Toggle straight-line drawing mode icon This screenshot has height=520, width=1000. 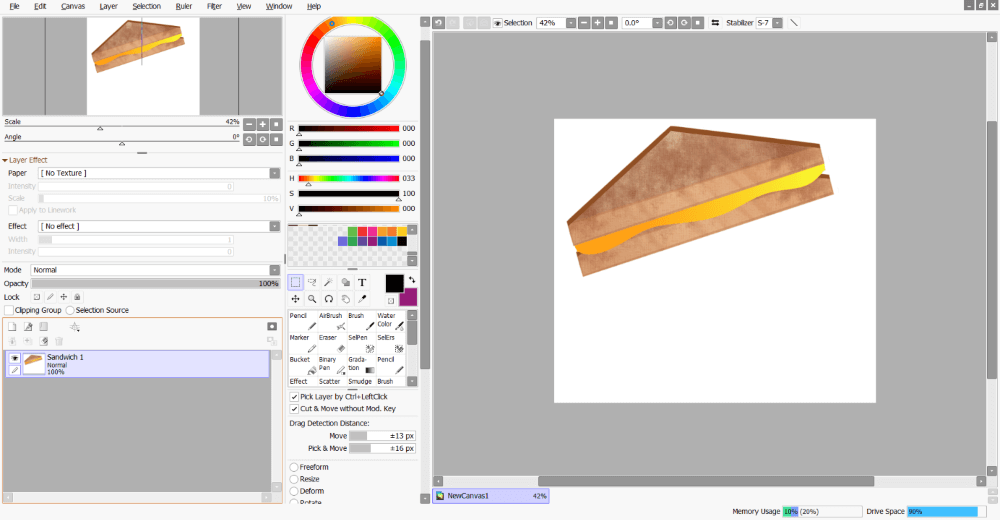click(x=794, y=23)
